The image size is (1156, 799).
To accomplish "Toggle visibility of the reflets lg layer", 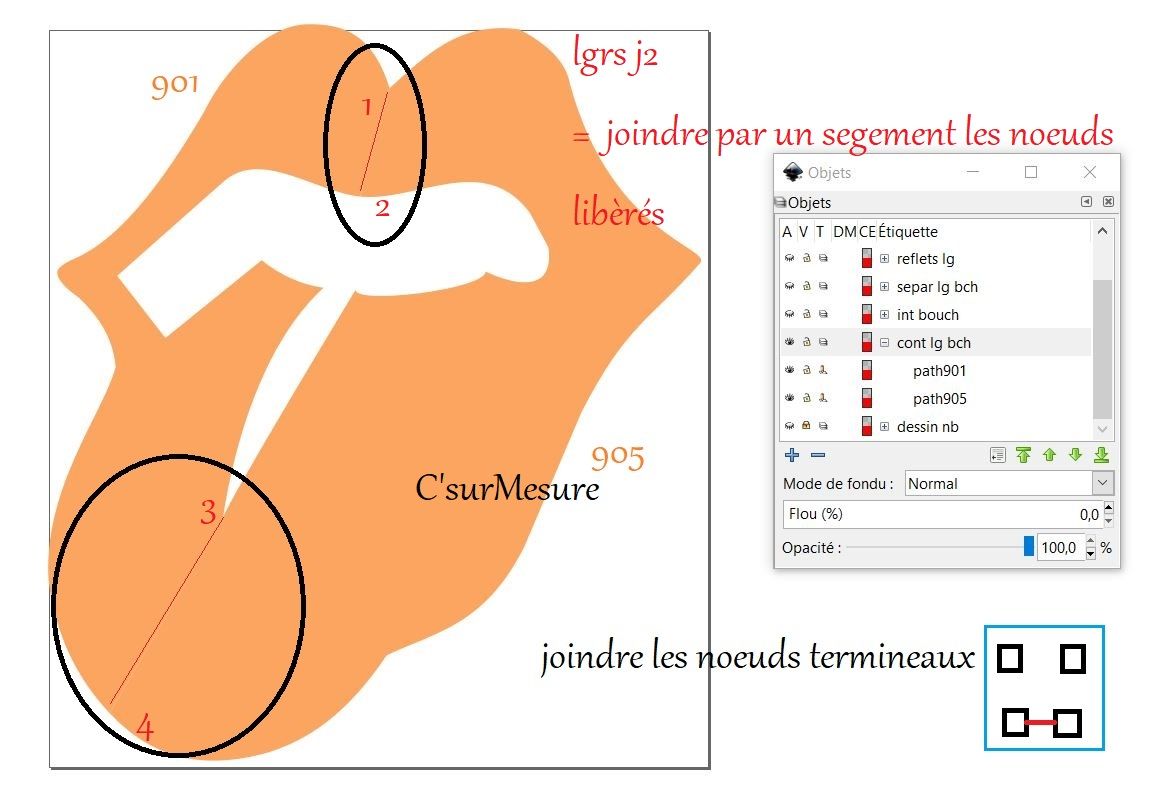I will pos(790,258).
